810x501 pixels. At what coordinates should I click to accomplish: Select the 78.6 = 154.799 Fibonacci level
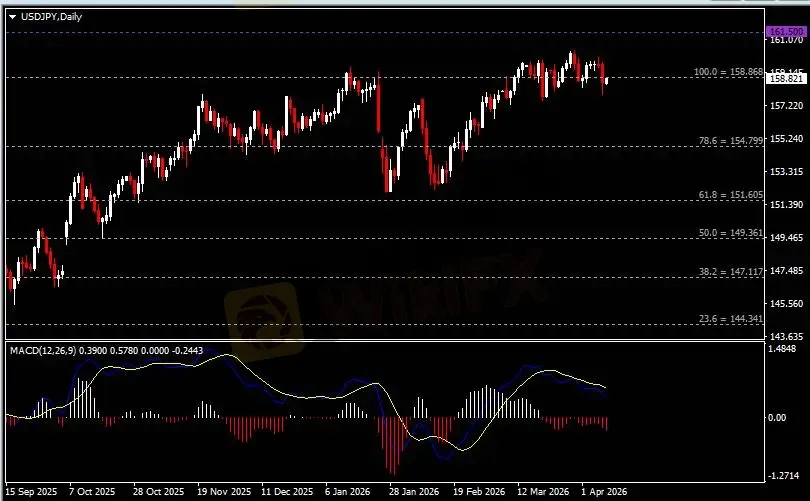[x=731, y=142]
